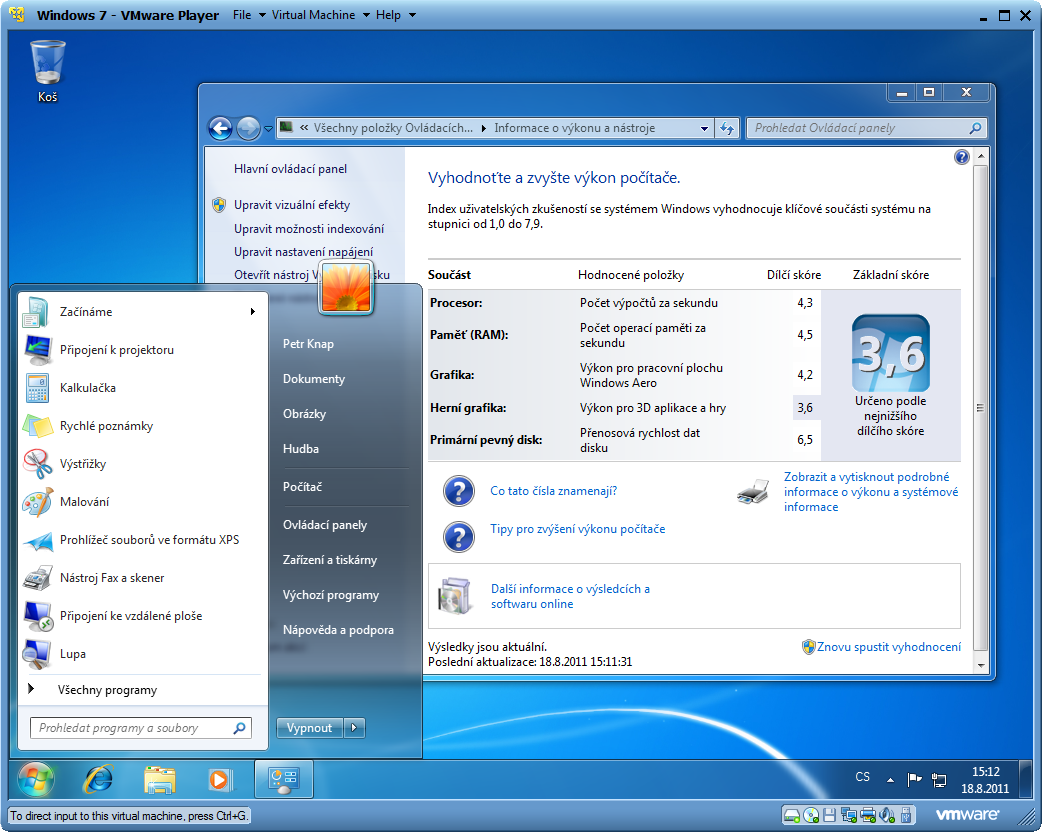Viewport: 1042px width, 832px height.
Task: Click the VMware CD/DVD drive status icon
Action: 811,815
